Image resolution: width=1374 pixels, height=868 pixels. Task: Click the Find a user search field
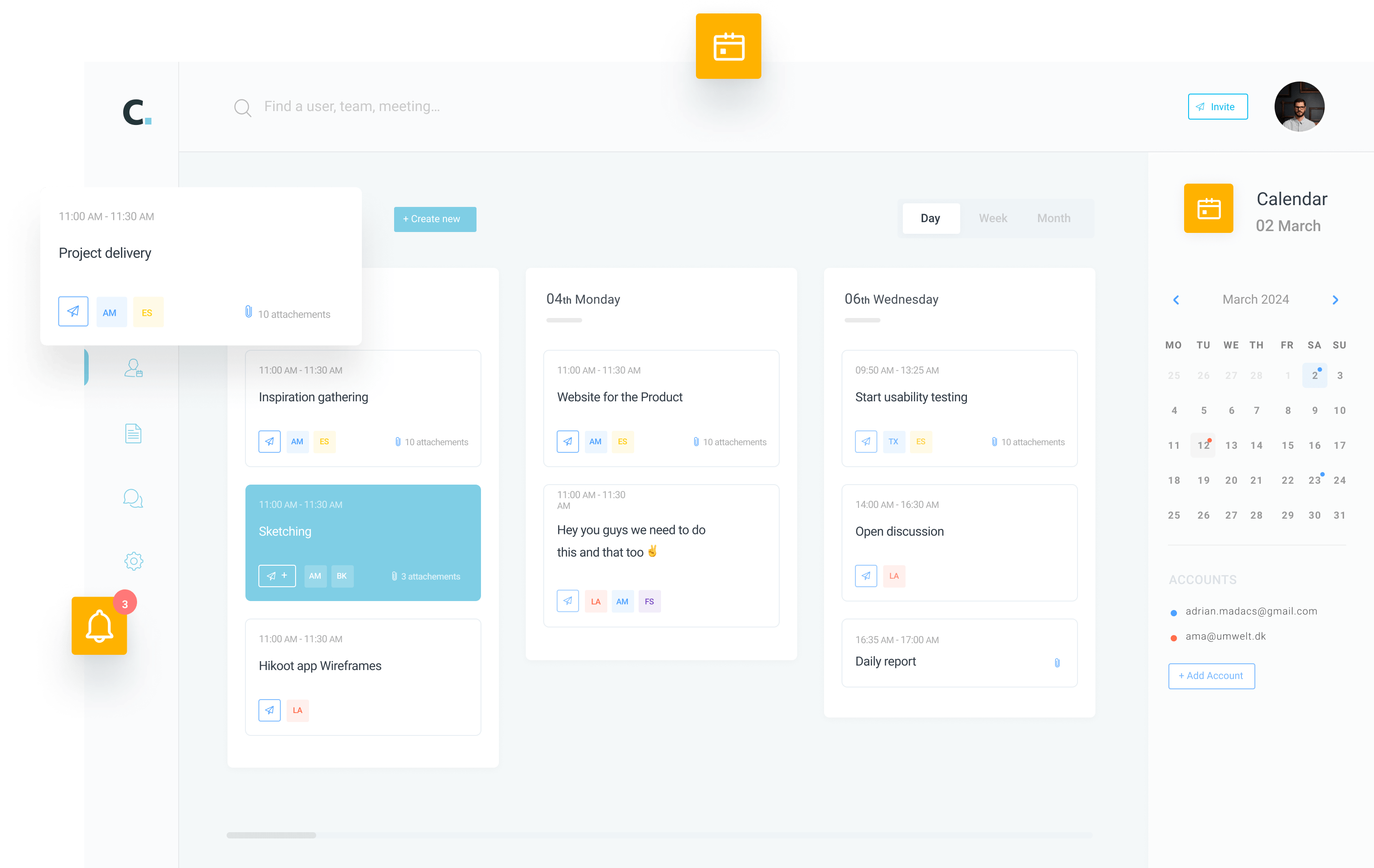click(x=352, y=107)
